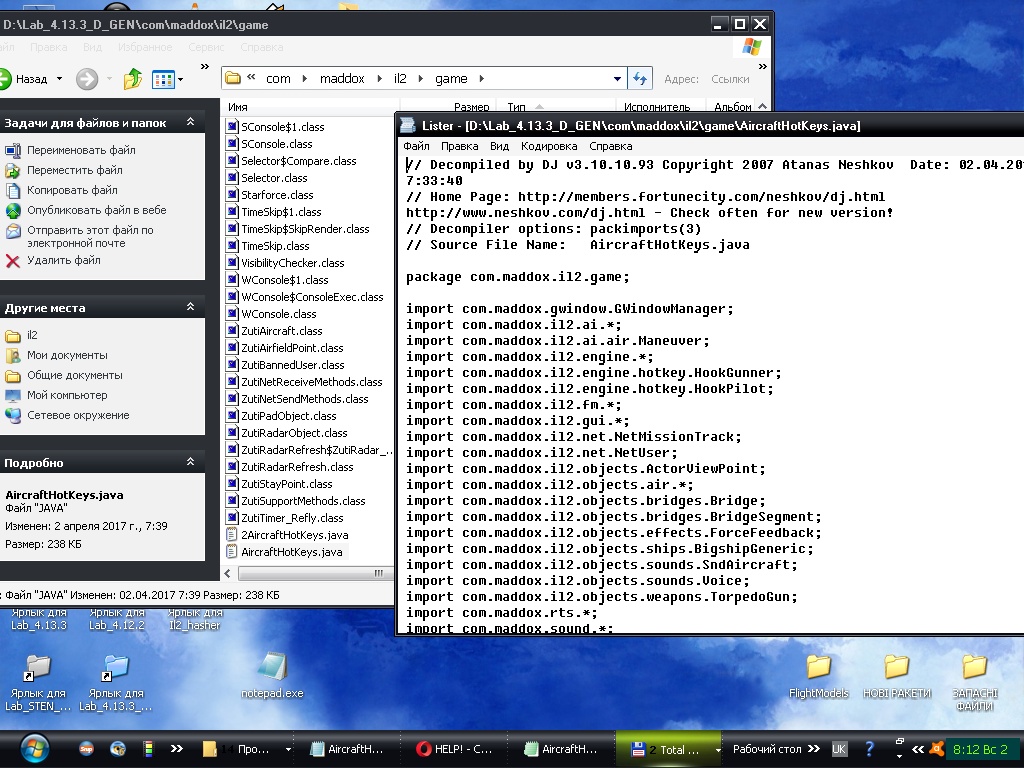Click the Rename file task link

tap(81, 150)
